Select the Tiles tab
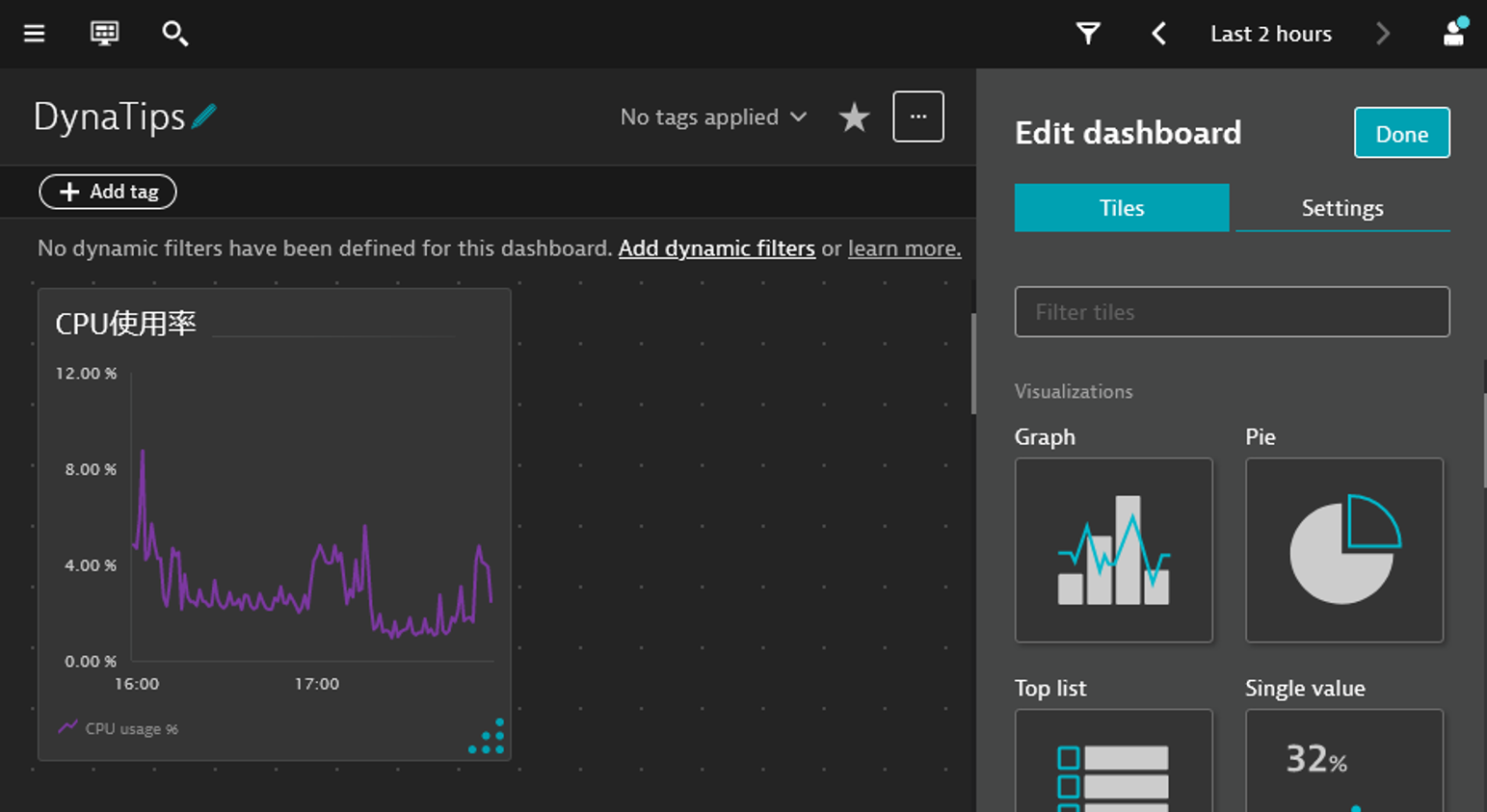1487x812 pixels. [1121, 208]
